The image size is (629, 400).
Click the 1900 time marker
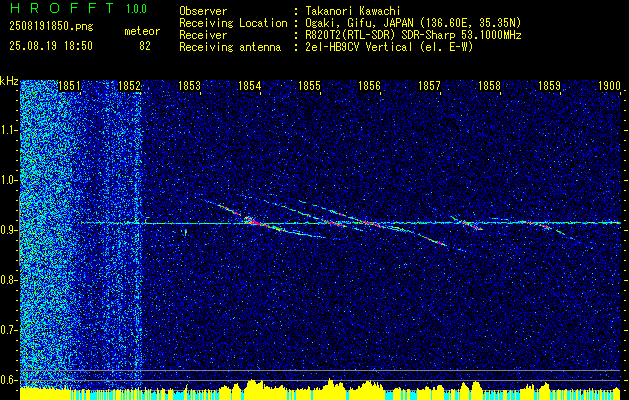tap(609, 85)
